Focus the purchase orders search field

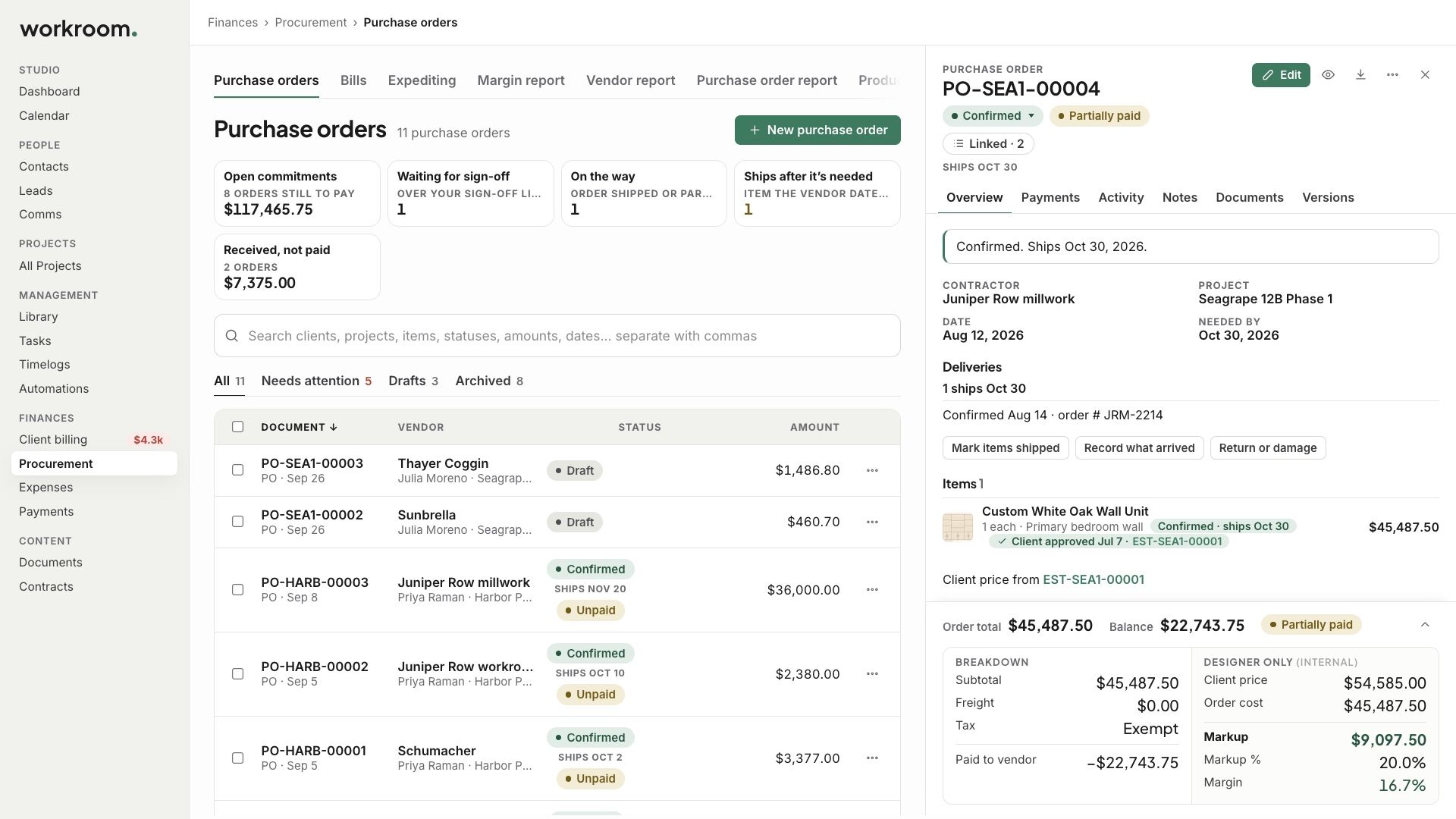[557, 336]
